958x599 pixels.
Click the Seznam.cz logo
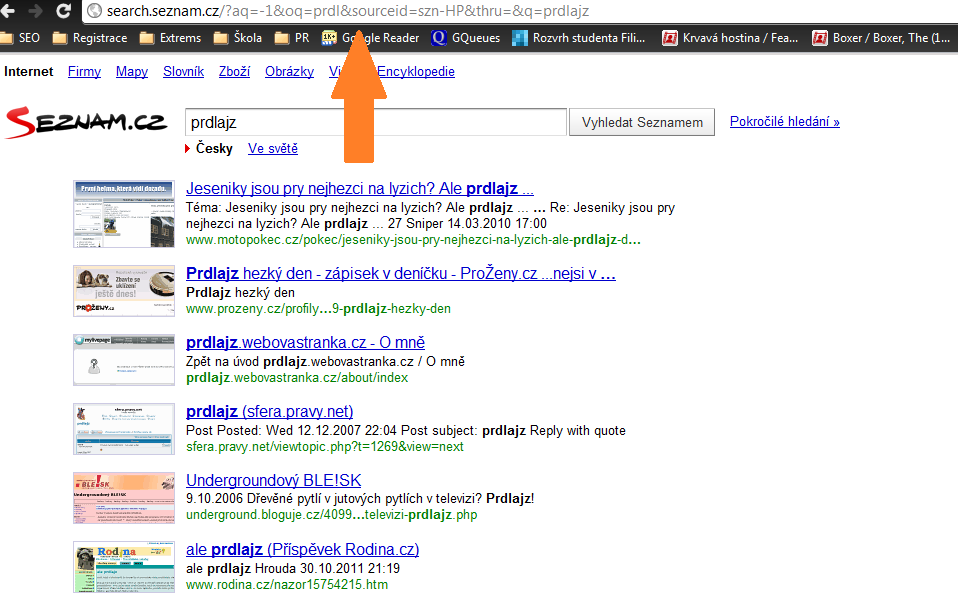(x=86, y=122)
